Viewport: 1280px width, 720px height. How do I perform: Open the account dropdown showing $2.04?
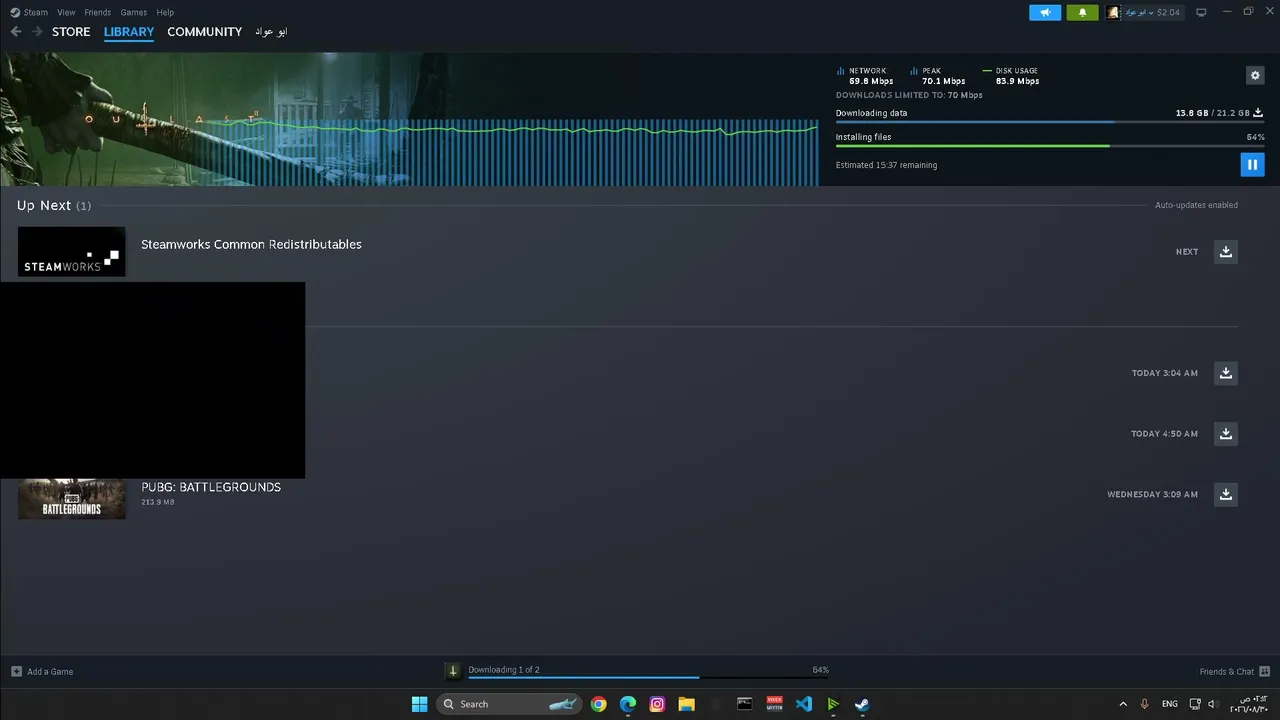pyautogui.click(x=1144, y=12)
